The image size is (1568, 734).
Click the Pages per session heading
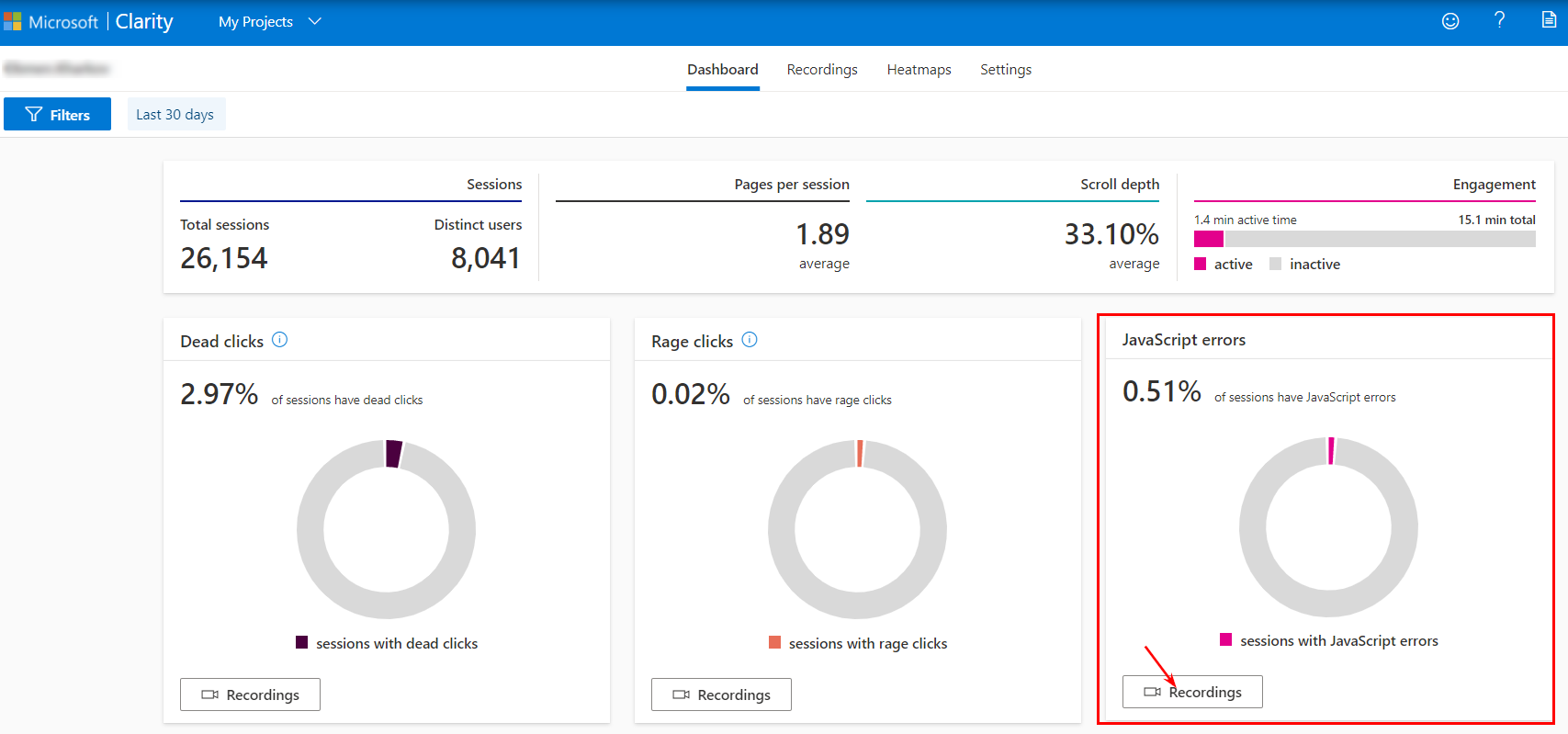[792, 184]
